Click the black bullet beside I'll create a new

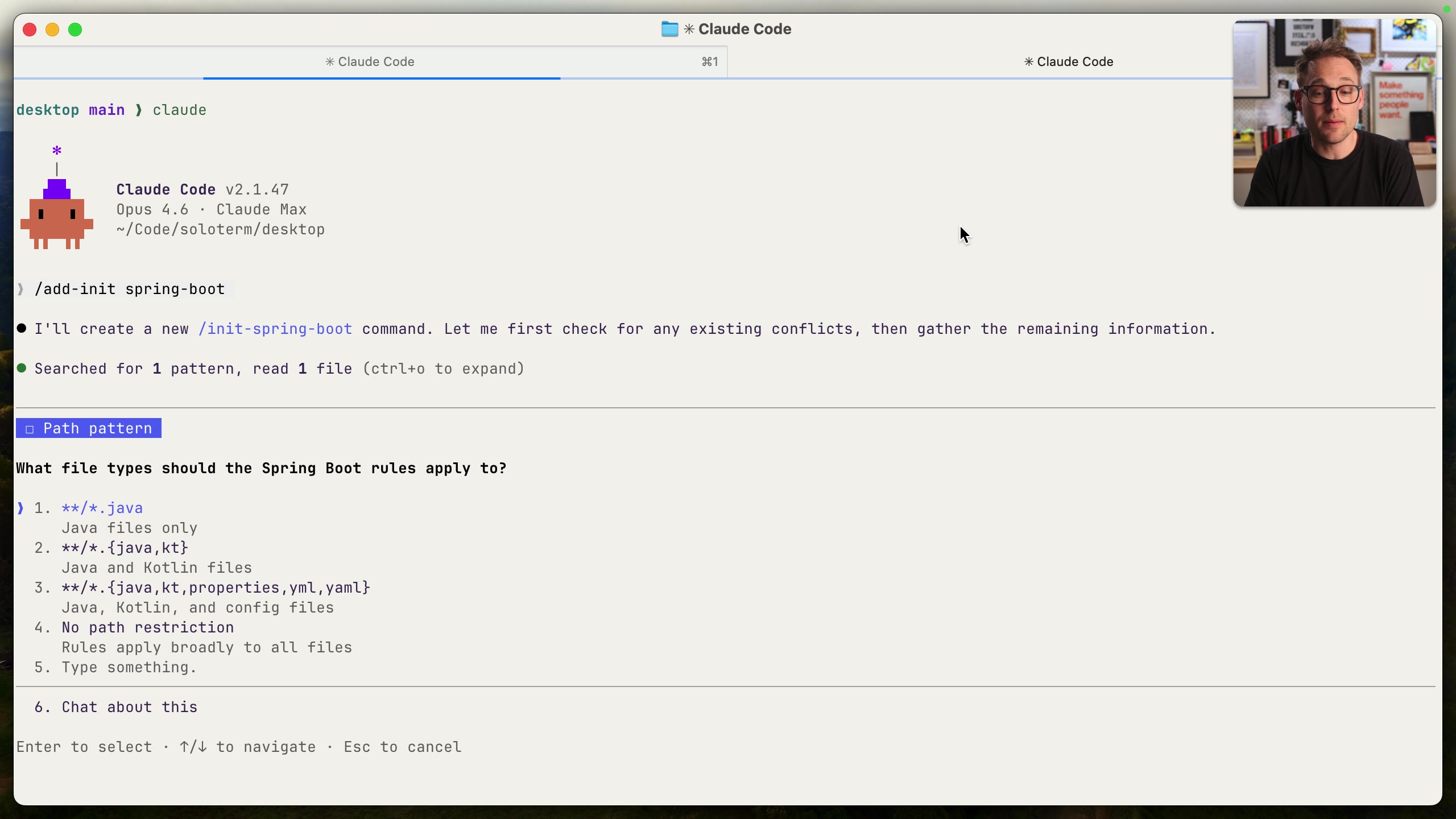pyautogui.click(x=22, y=328)
